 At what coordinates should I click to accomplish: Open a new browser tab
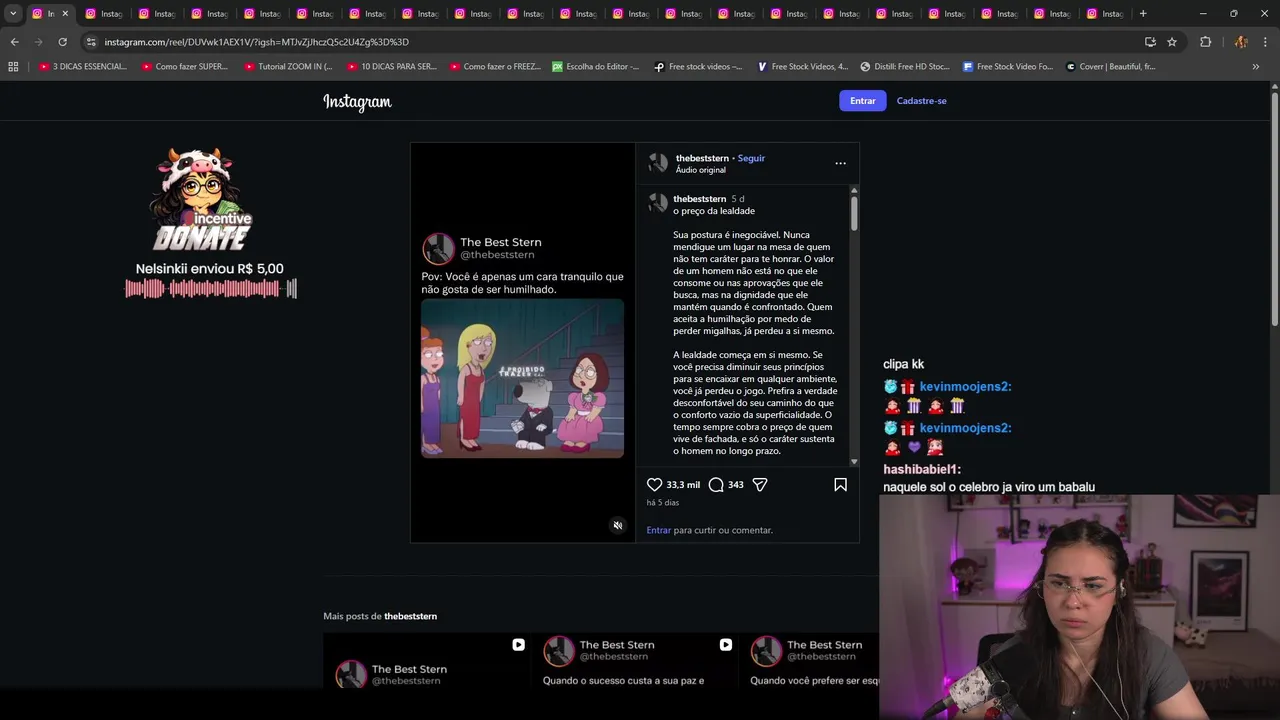(1143, 14)
